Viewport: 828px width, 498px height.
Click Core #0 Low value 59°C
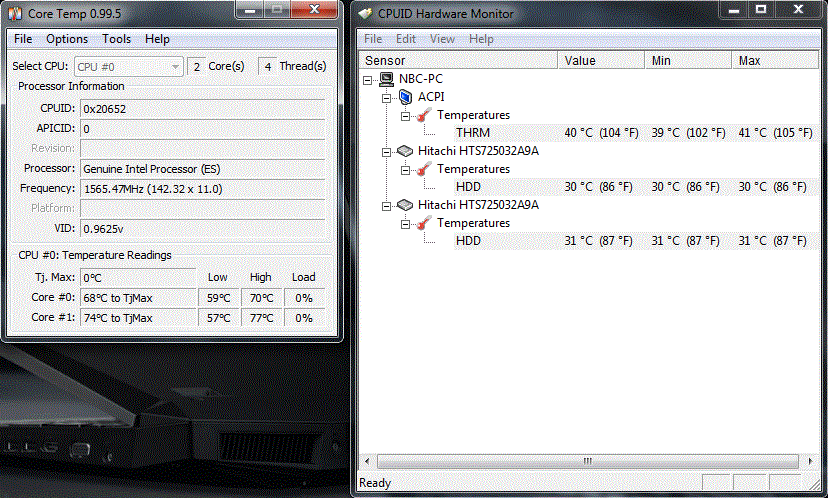click(x=219, y=298)
